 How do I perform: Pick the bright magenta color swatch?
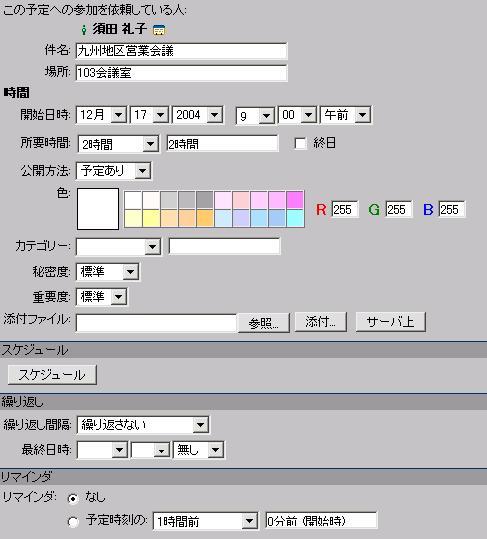click(295, 200)
